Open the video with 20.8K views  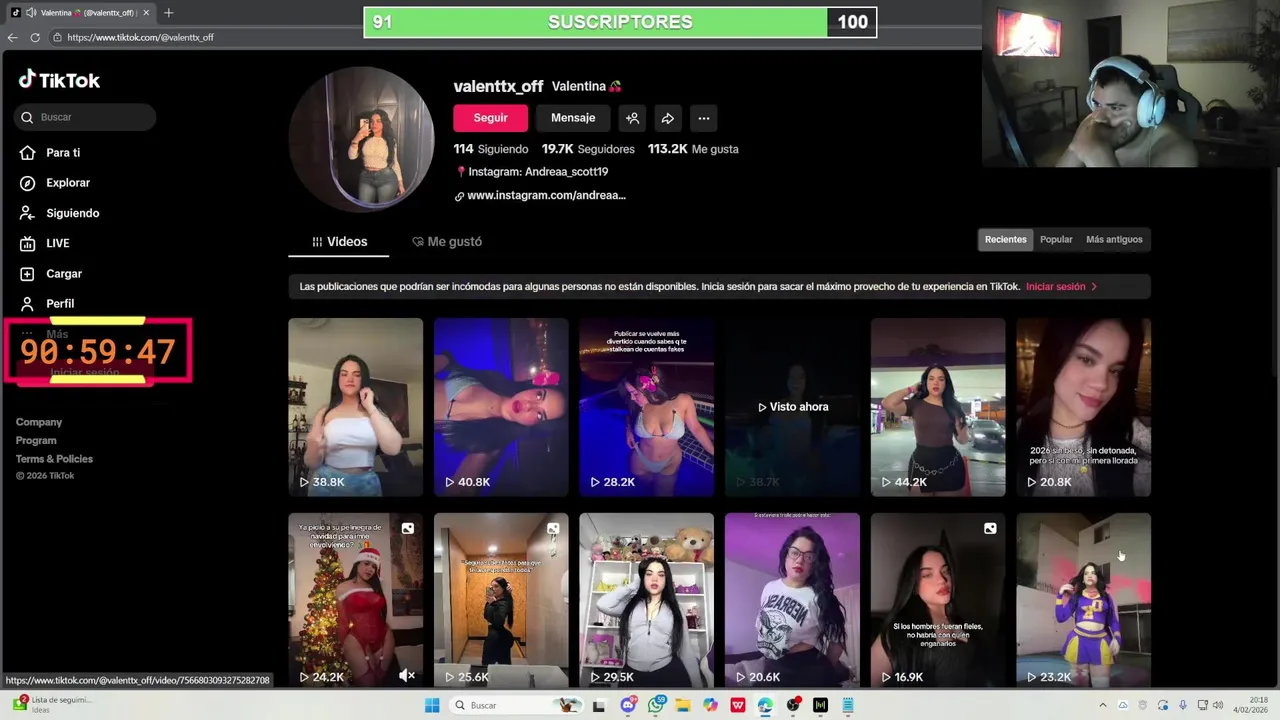click(x=1083, y=407)
